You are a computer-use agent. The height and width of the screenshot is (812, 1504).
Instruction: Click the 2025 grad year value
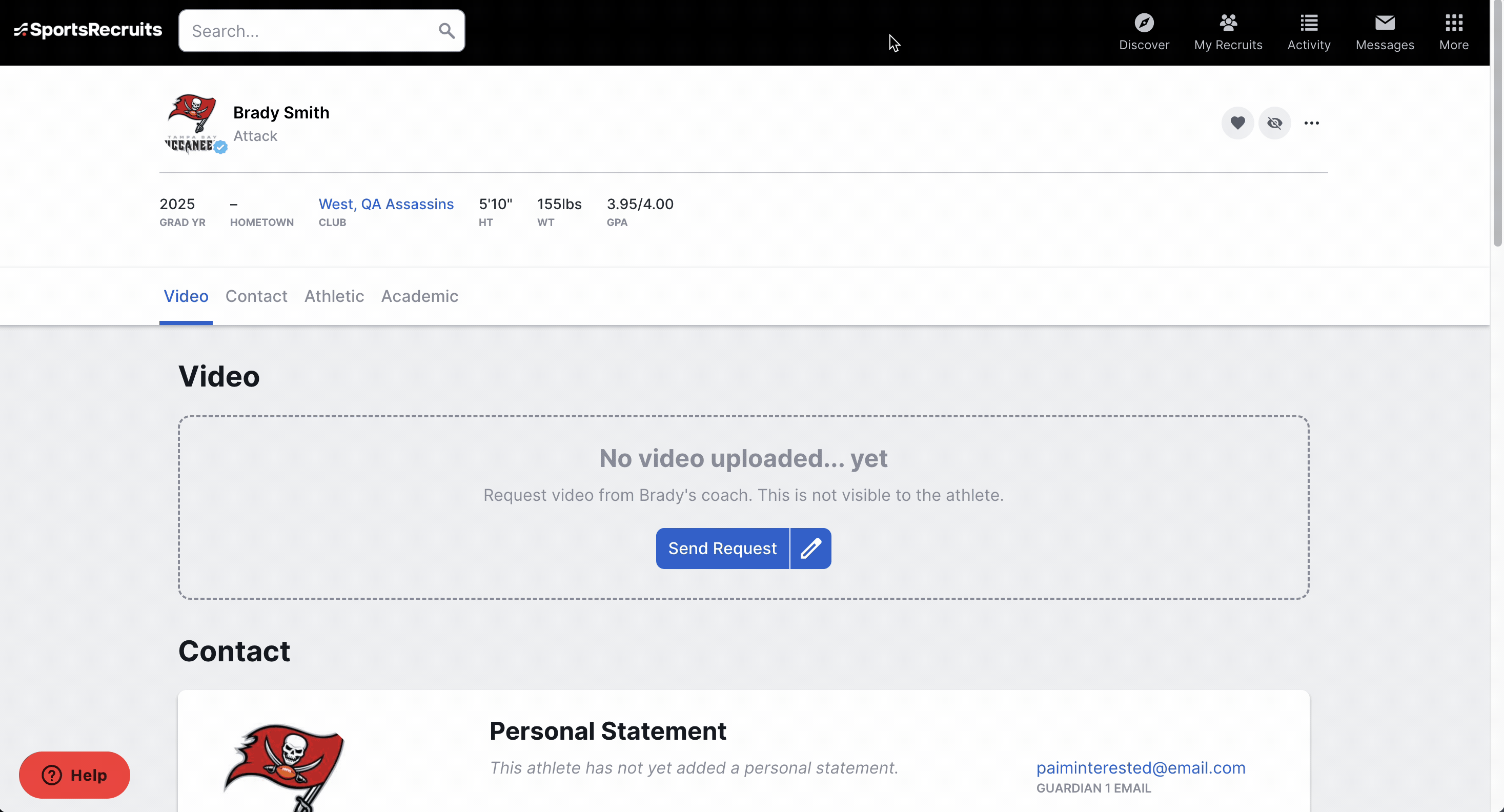[177, 204]
